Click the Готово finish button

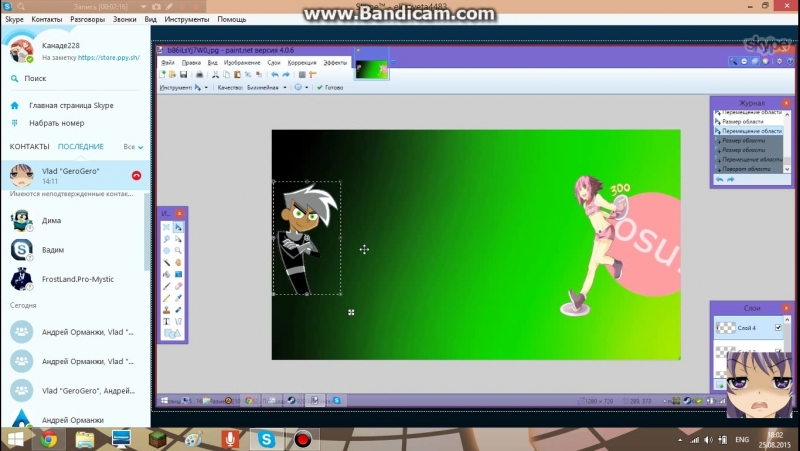click(x=330, y=88)
